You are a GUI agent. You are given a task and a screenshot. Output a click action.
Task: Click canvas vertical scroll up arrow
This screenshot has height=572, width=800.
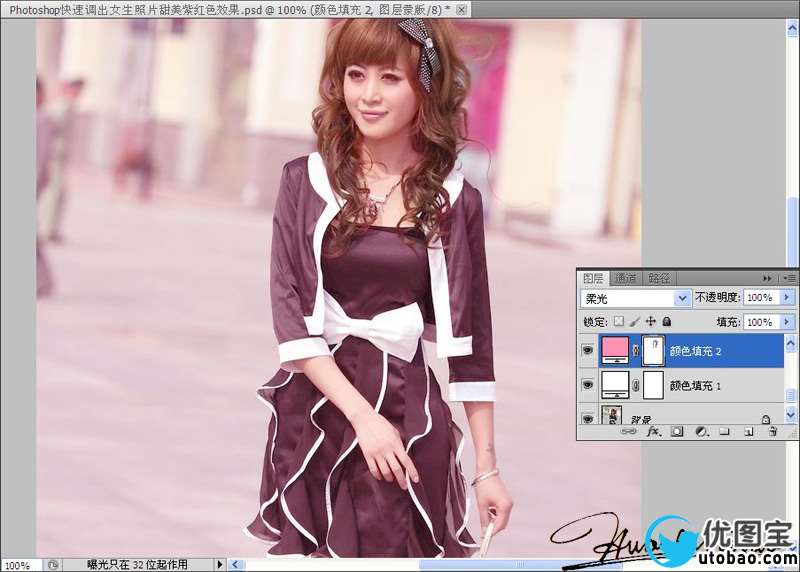point(793,29)
